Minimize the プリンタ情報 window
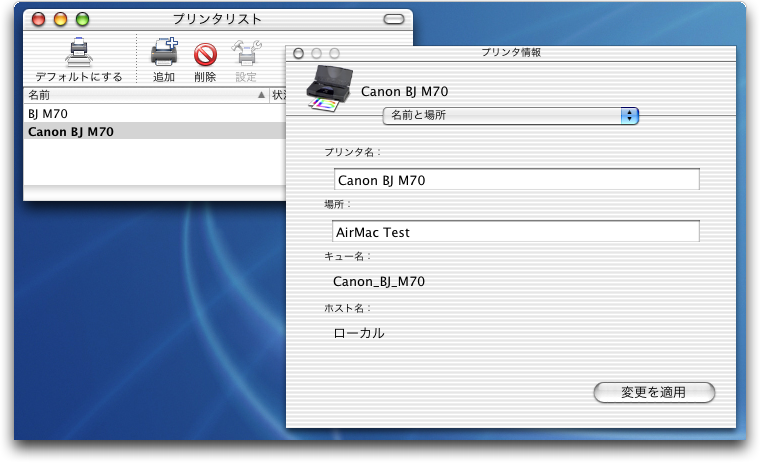This screenshot has height=463, width=760. click(316, 53)
